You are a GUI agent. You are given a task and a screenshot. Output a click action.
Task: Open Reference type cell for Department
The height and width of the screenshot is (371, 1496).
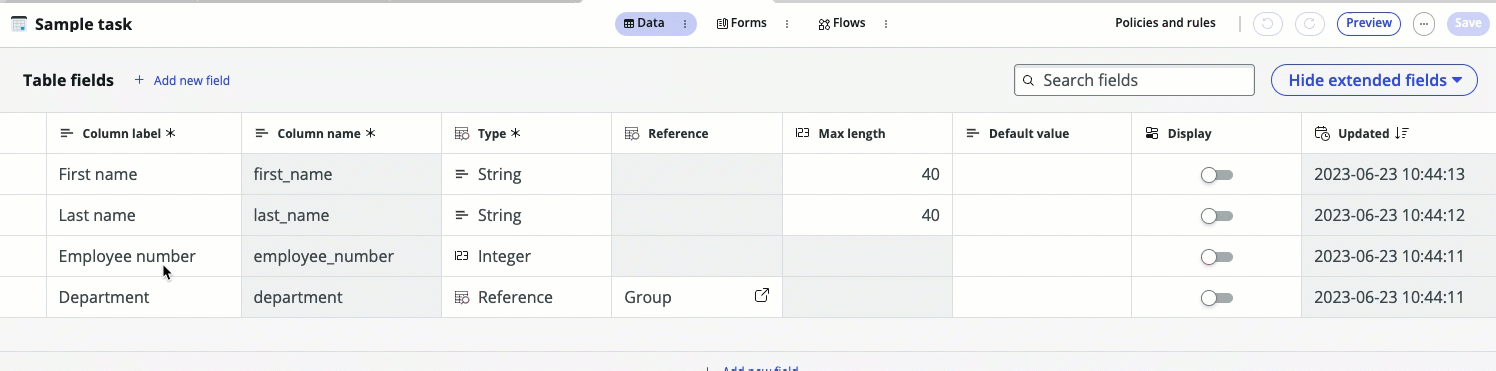(526, 297)
